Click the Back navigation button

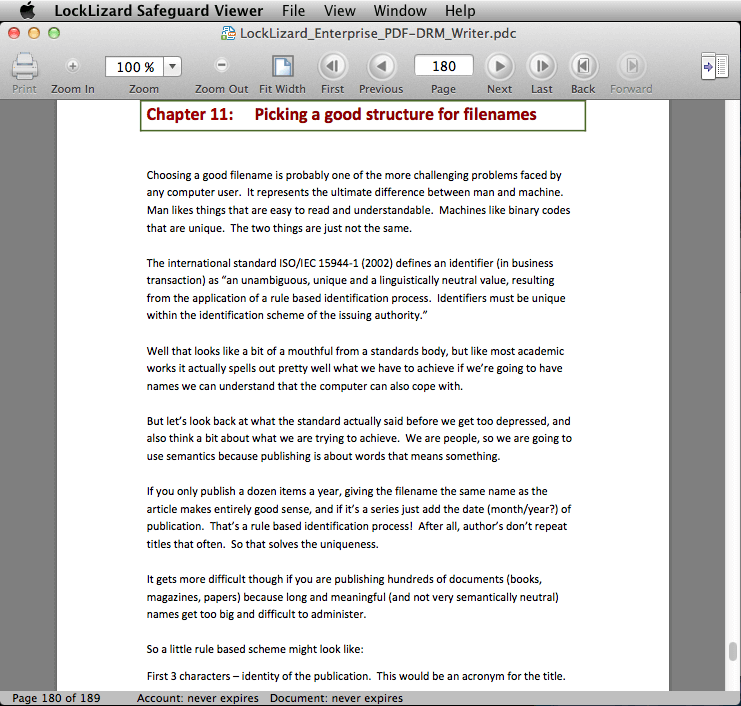pyautogui.click(x=583, y=67)
